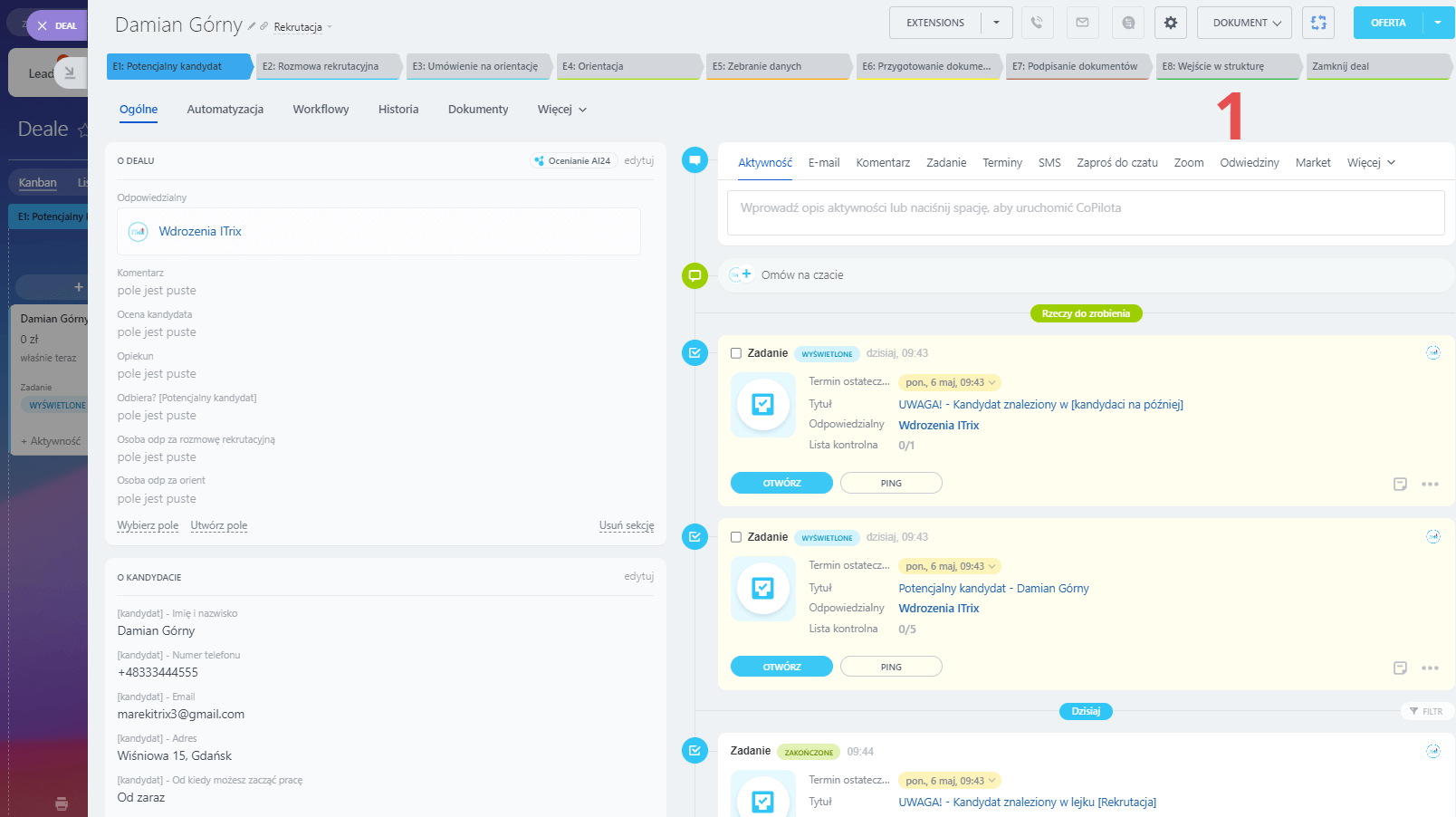Click the phone call icon in header

tap(1037, 23)
